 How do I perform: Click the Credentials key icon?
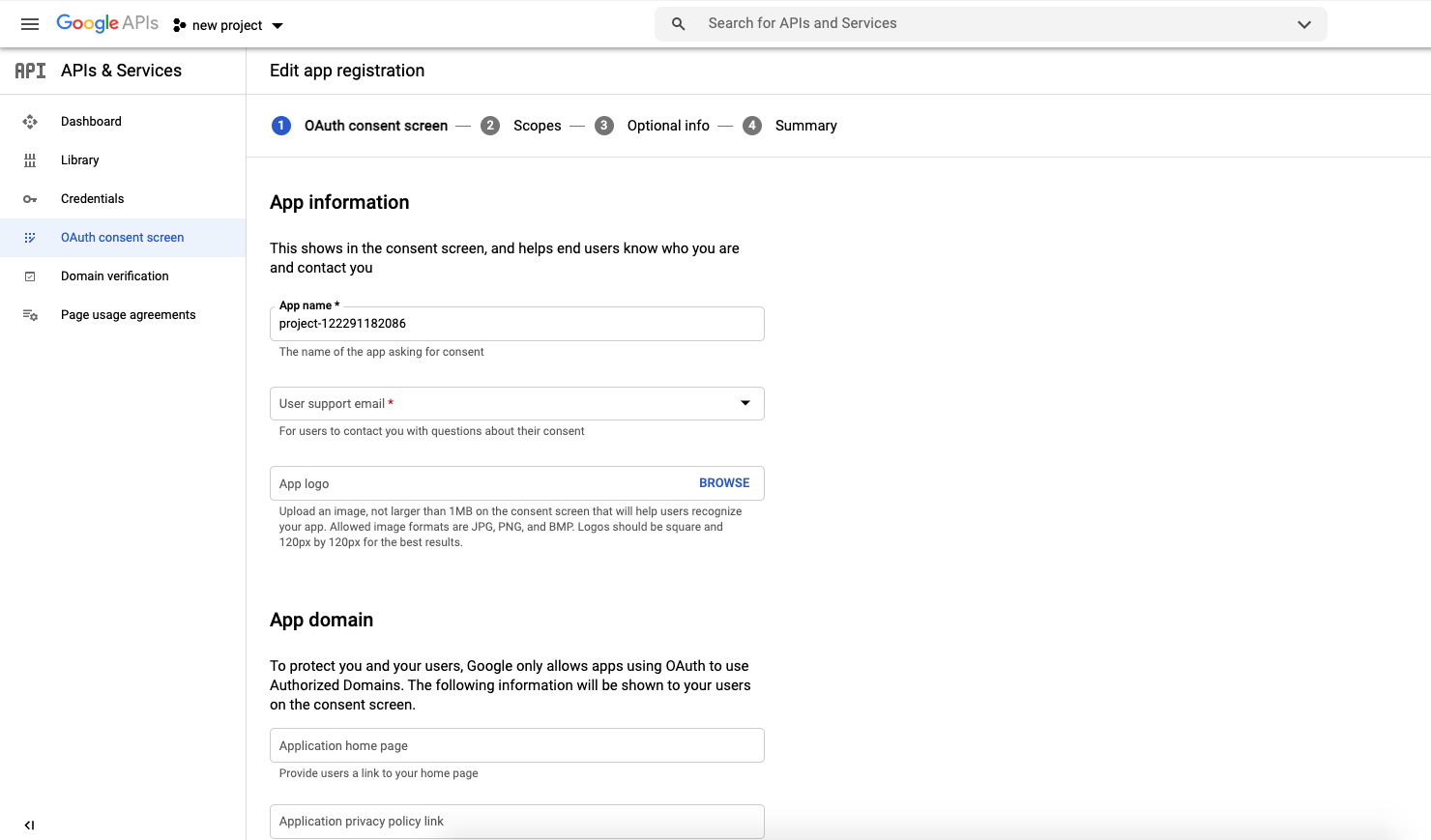tap(30, 199)
